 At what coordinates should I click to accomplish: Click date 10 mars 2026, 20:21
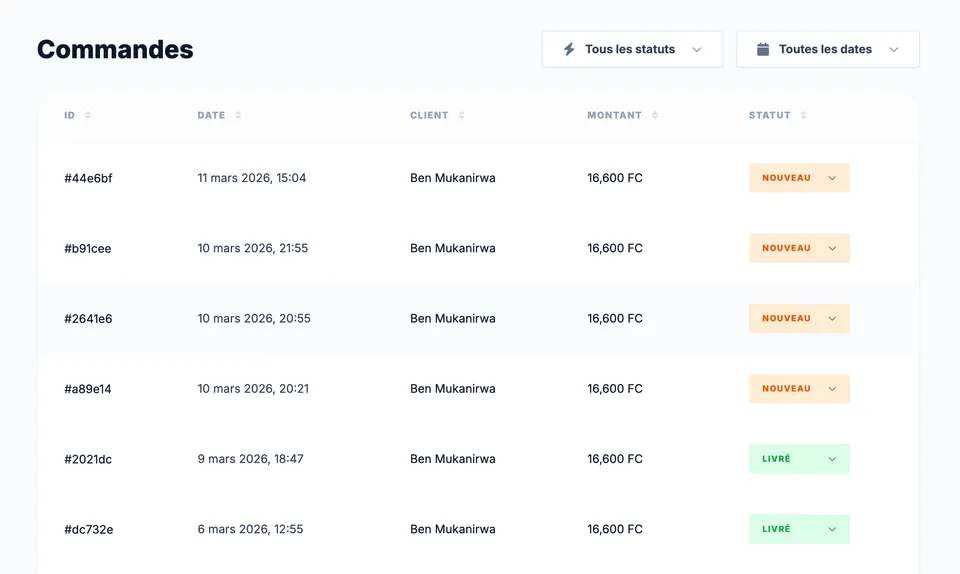(253, 389)
